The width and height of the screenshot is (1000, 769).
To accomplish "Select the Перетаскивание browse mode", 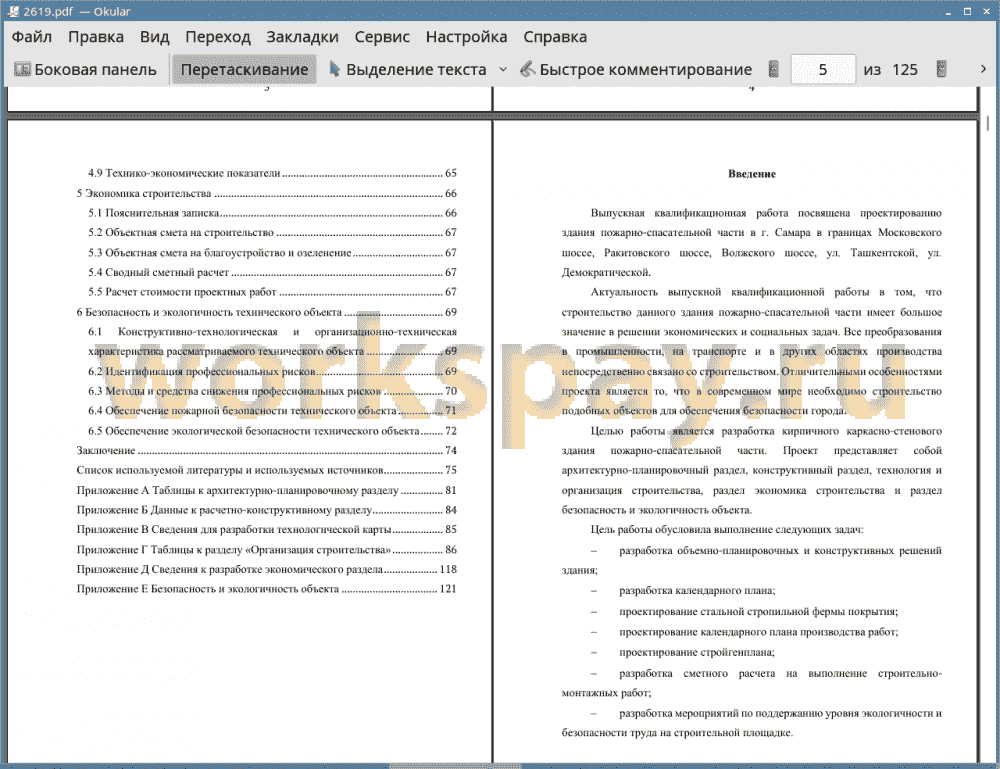I will (x=244, y=70).
